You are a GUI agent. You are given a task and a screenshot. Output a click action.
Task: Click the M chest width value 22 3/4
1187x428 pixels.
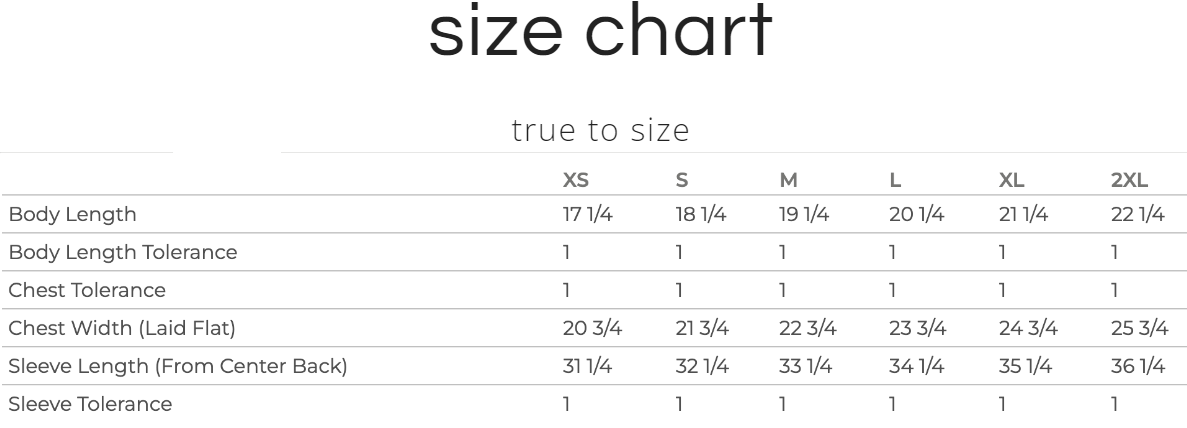pos(807,328)
